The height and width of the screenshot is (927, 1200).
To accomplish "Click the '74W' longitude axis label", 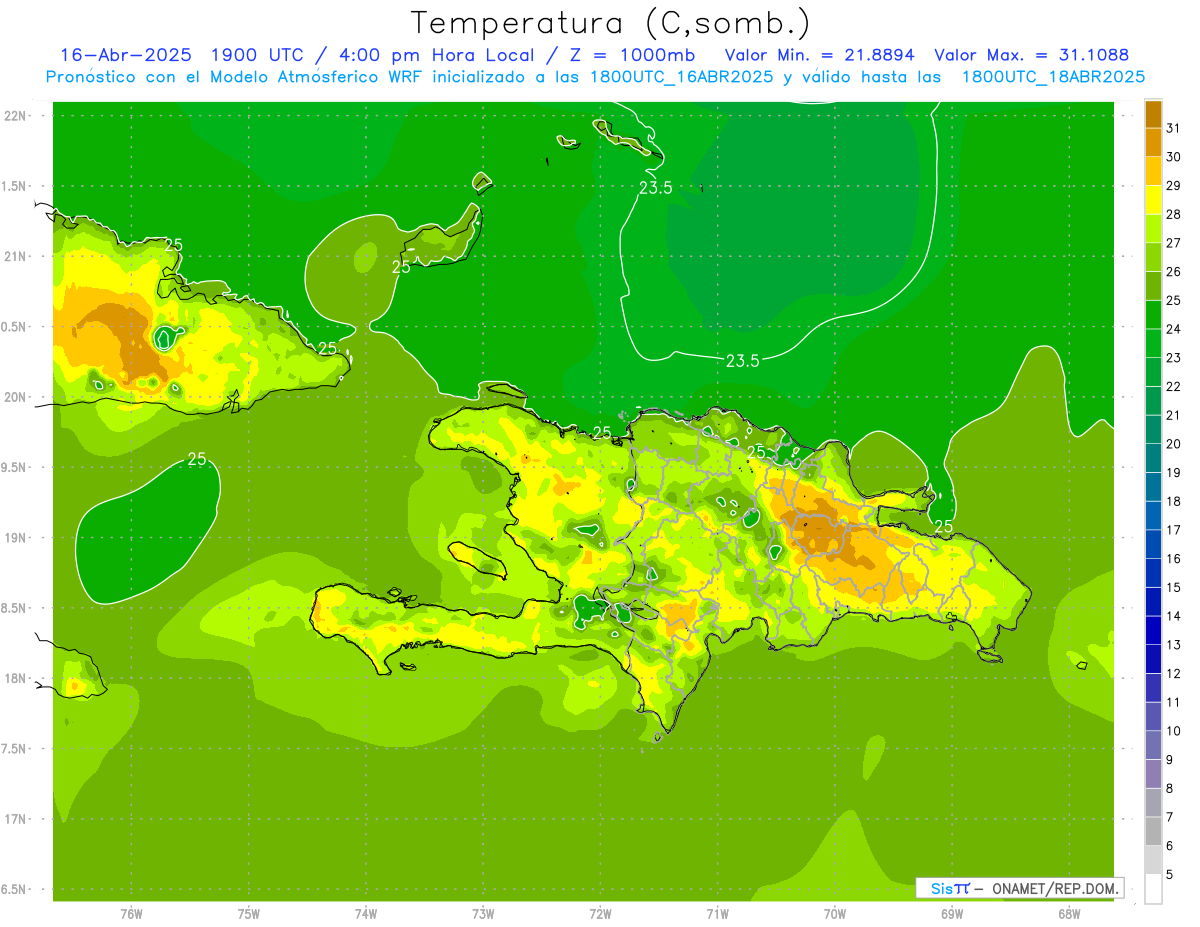I will click(x=366, y=913).
